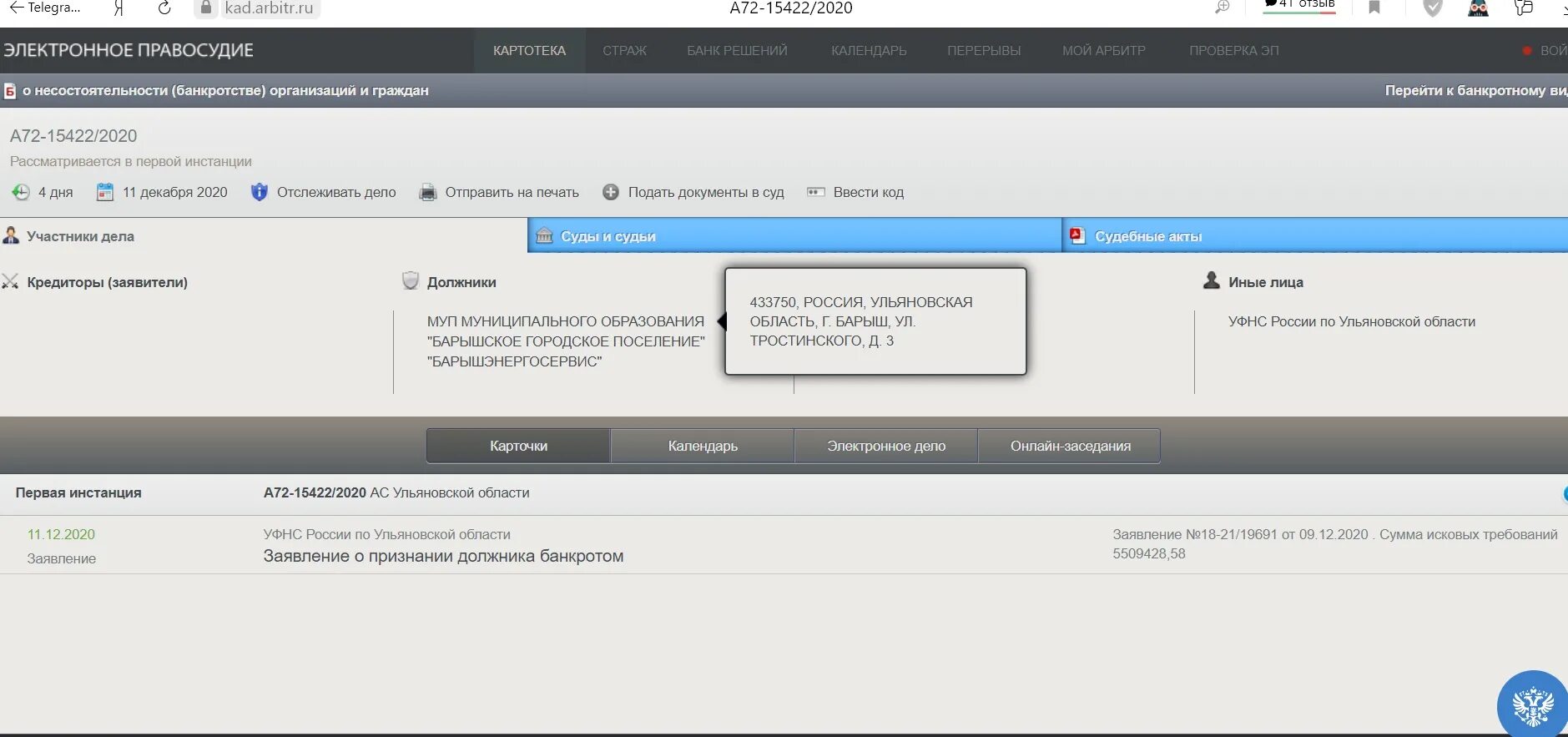The image size is (1568, 737).
Task: Go to КАЛЕНДАРЬ section
Action: coord(869,50)
